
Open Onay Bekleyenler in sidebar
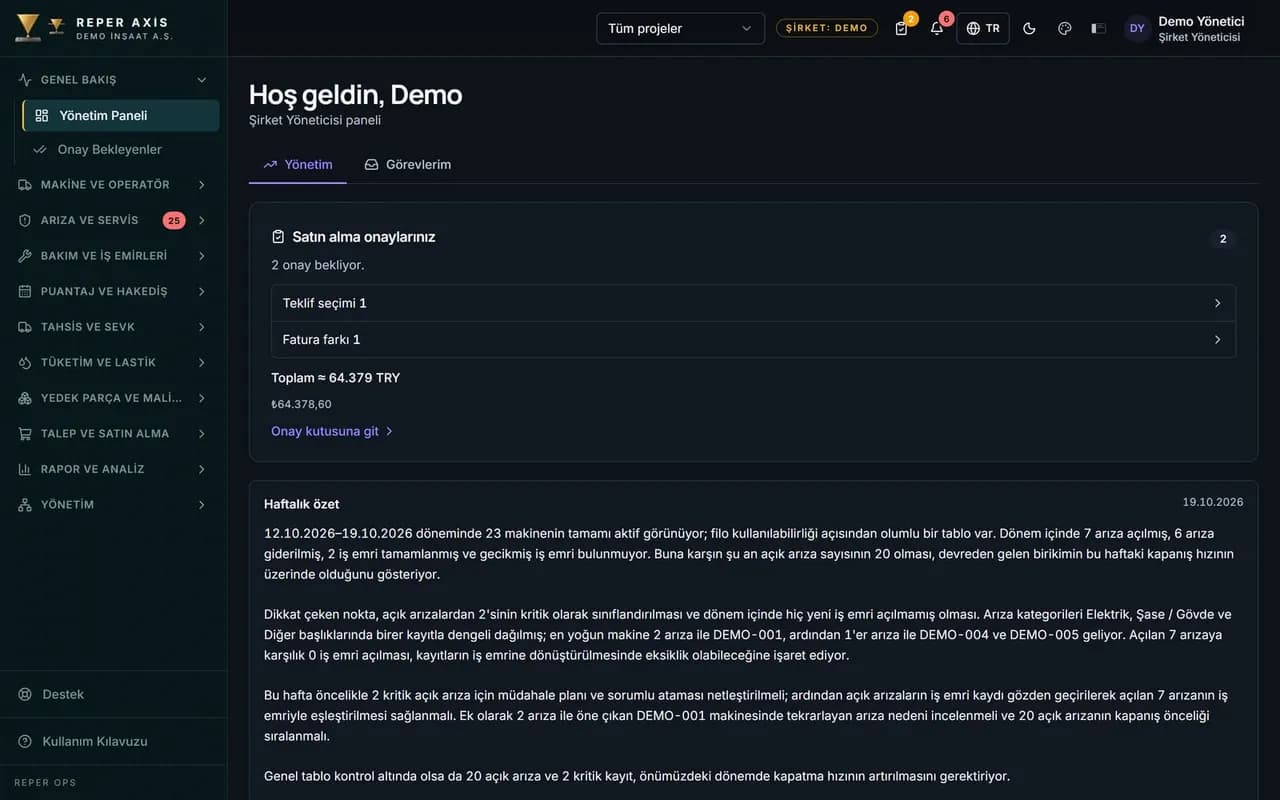coord(121,149)
